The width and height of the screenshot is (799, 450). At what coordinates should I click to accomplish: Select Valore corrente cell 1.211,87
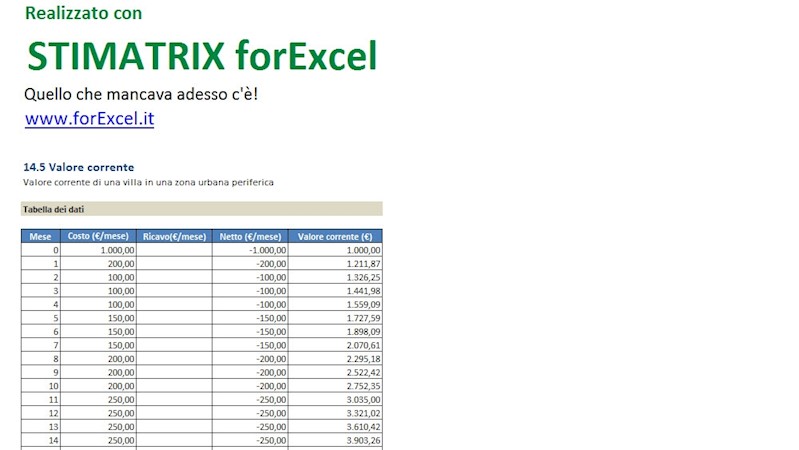click(x=335, y=264)
